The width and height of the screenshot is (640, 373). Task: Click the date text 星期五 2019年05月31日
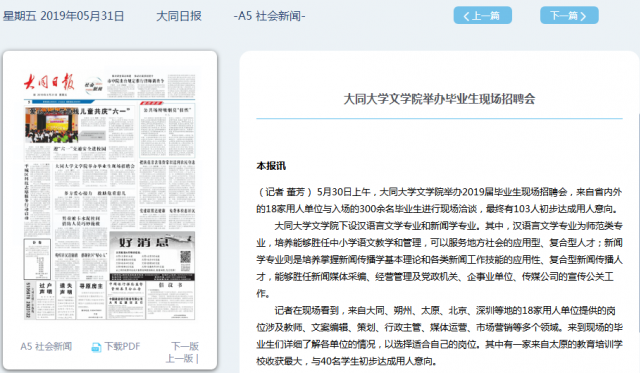(x=63, y=16)
